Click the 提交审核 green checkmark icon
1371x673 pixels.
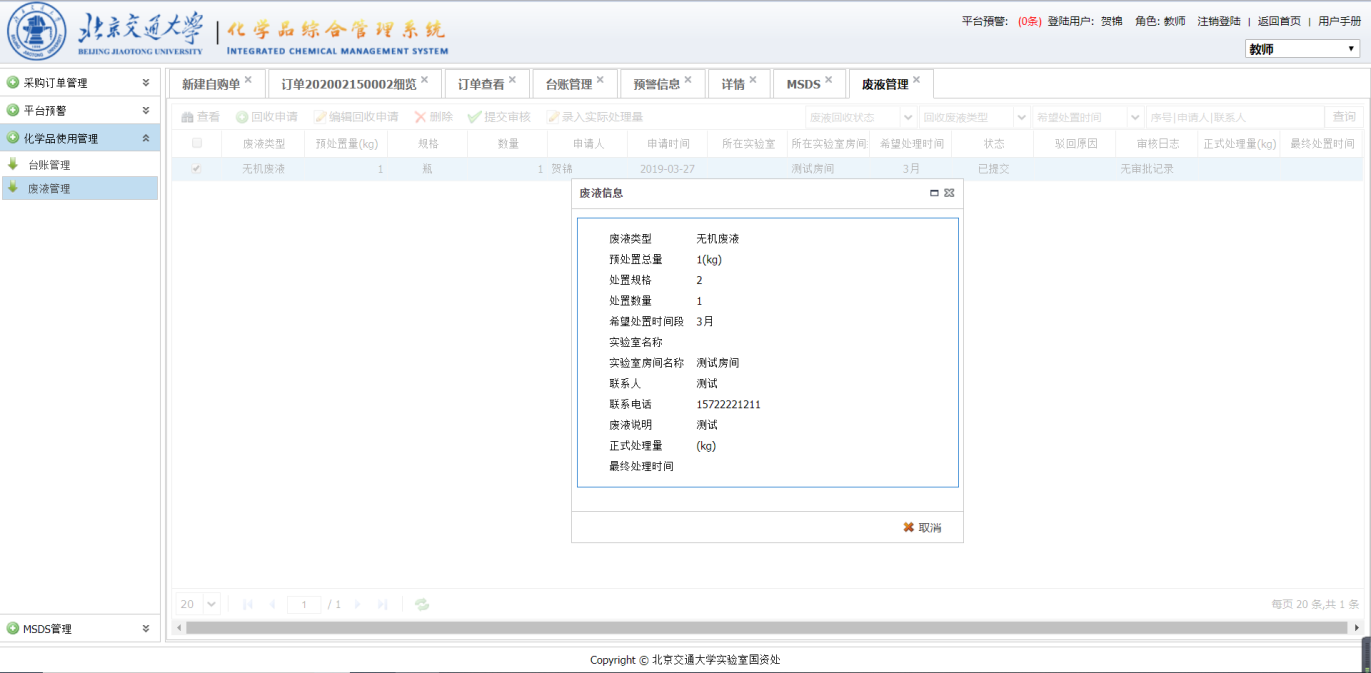tap(474, 117)
